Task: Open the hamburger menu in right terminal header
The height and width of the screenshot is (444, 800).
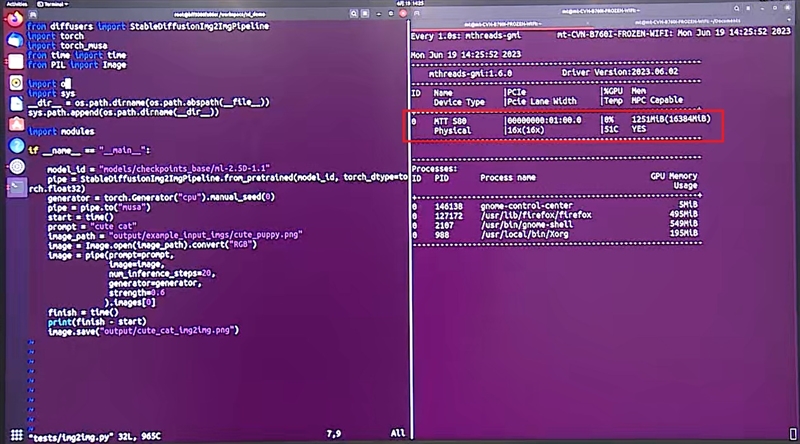Action: tap(748, 9)
